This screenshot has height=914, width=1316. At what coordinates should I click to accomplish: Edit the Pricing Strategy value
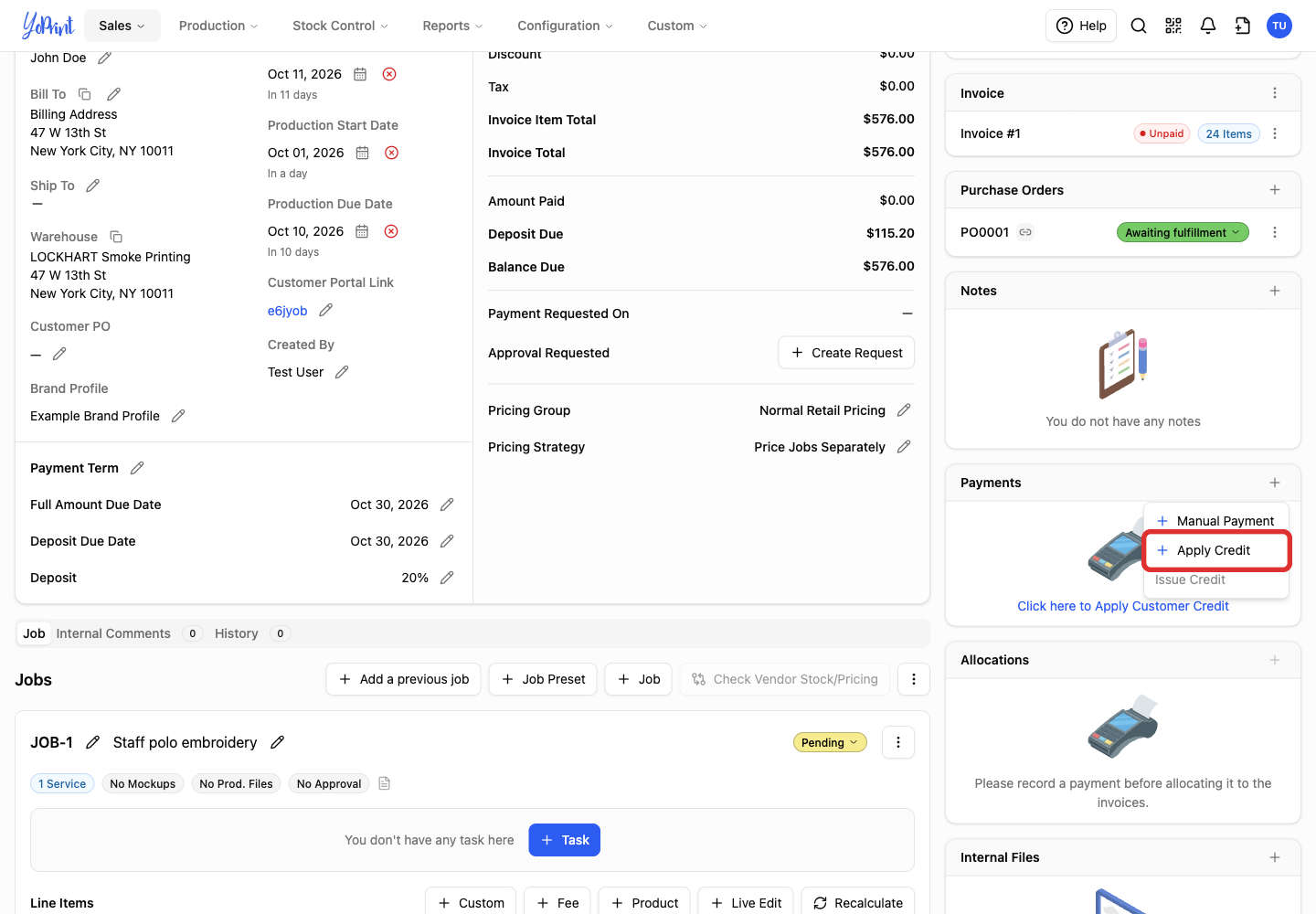pyautogui.click(x=904, y=447)
